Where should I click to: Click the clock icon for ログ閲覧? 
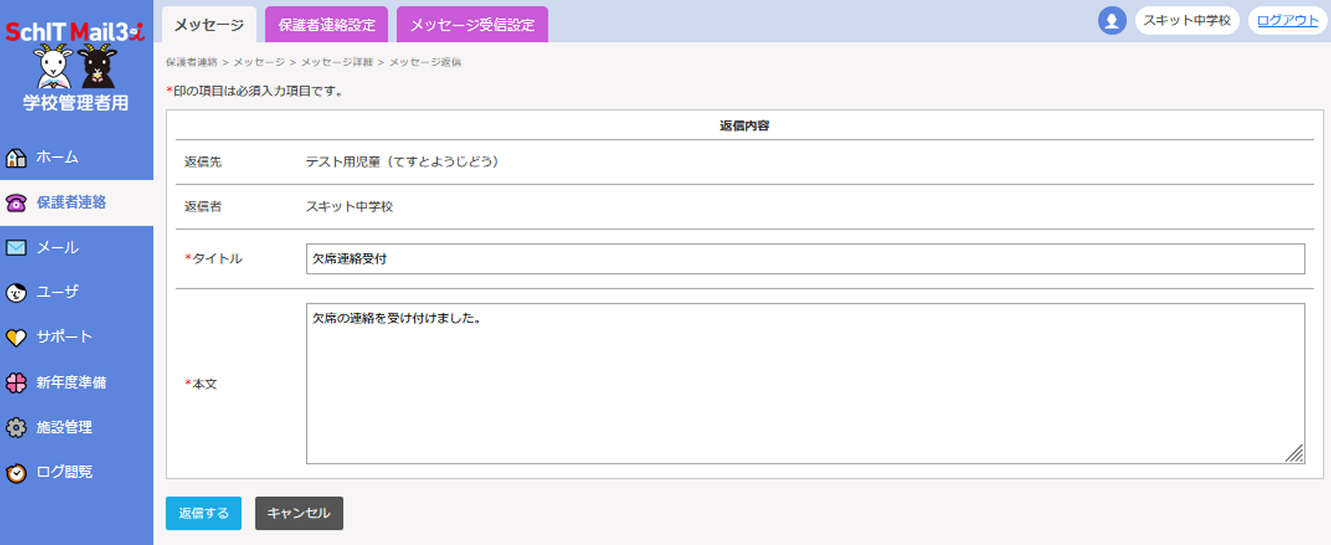tap(16, 473)
